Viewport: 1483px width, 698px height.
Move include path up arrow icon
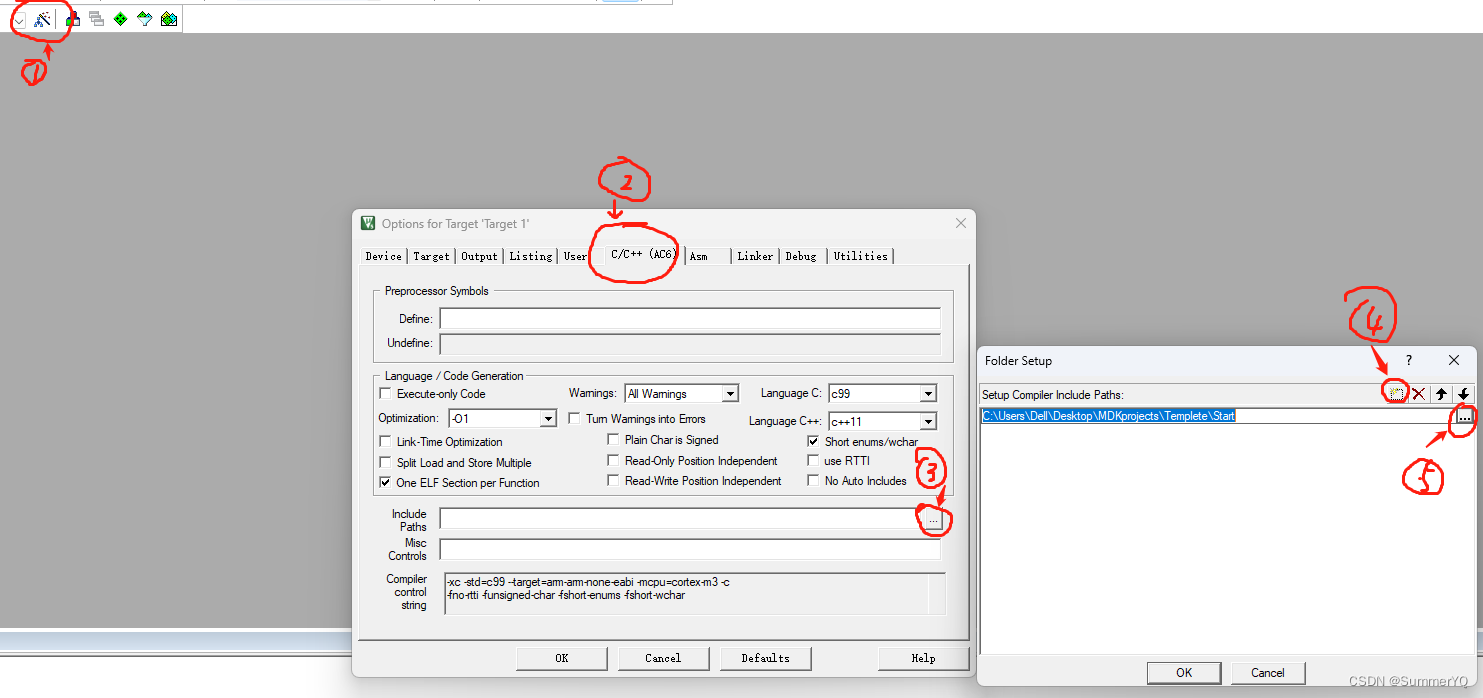pos(1441,394)
